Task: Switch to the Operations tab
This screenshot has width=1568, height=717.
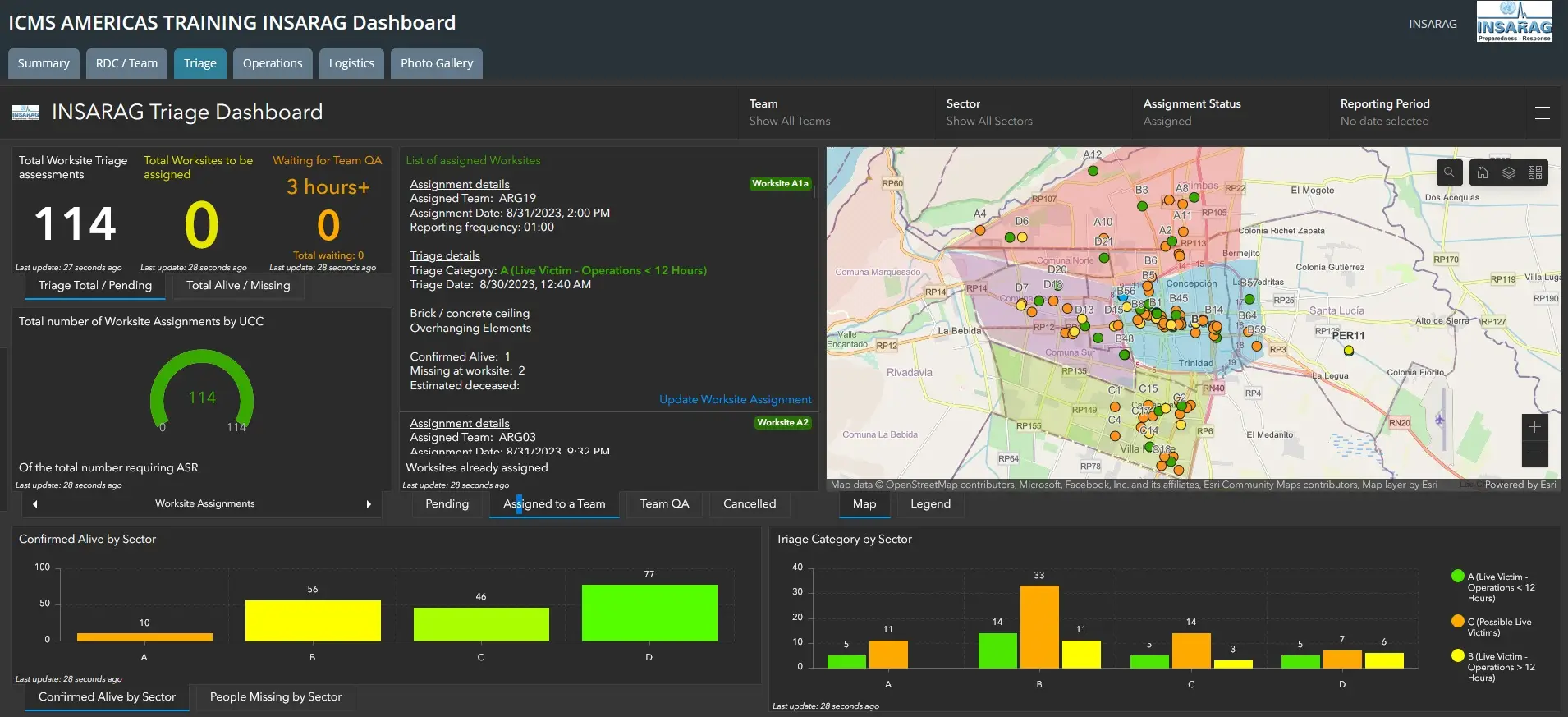Action: (x=273, y=63)
